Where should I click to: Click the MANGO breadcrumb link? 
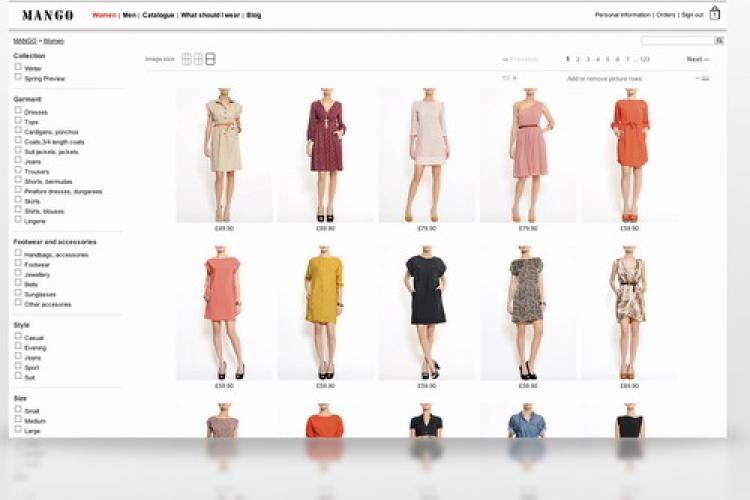click(25, 41)
